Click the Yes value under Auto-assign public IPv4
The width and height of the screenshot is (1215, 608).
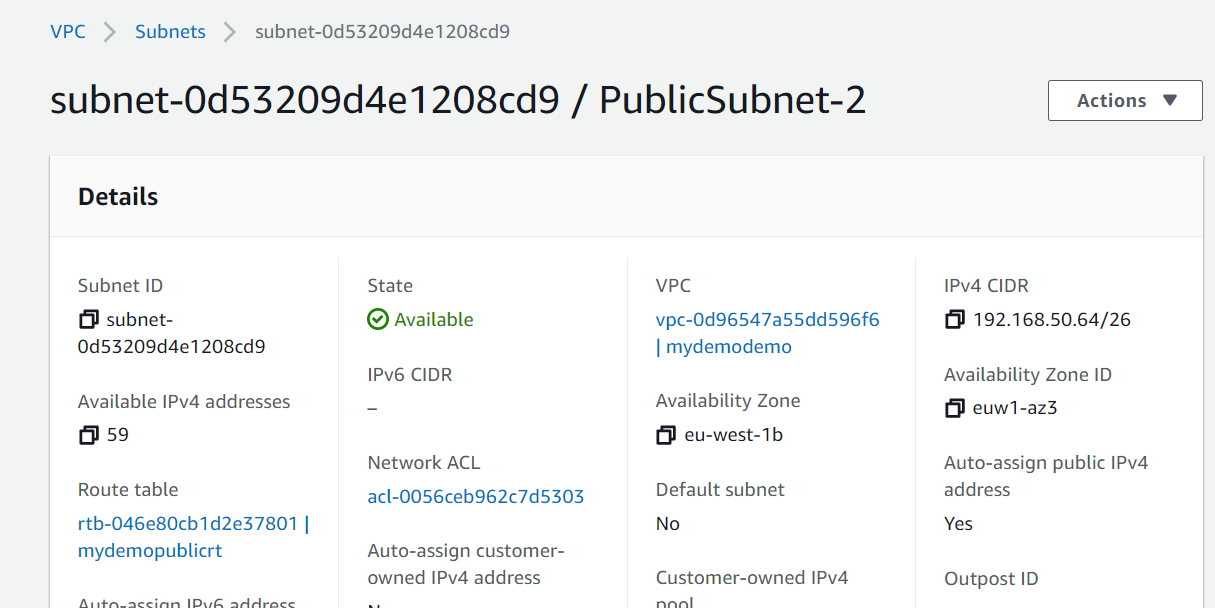[x=958, y=524]
